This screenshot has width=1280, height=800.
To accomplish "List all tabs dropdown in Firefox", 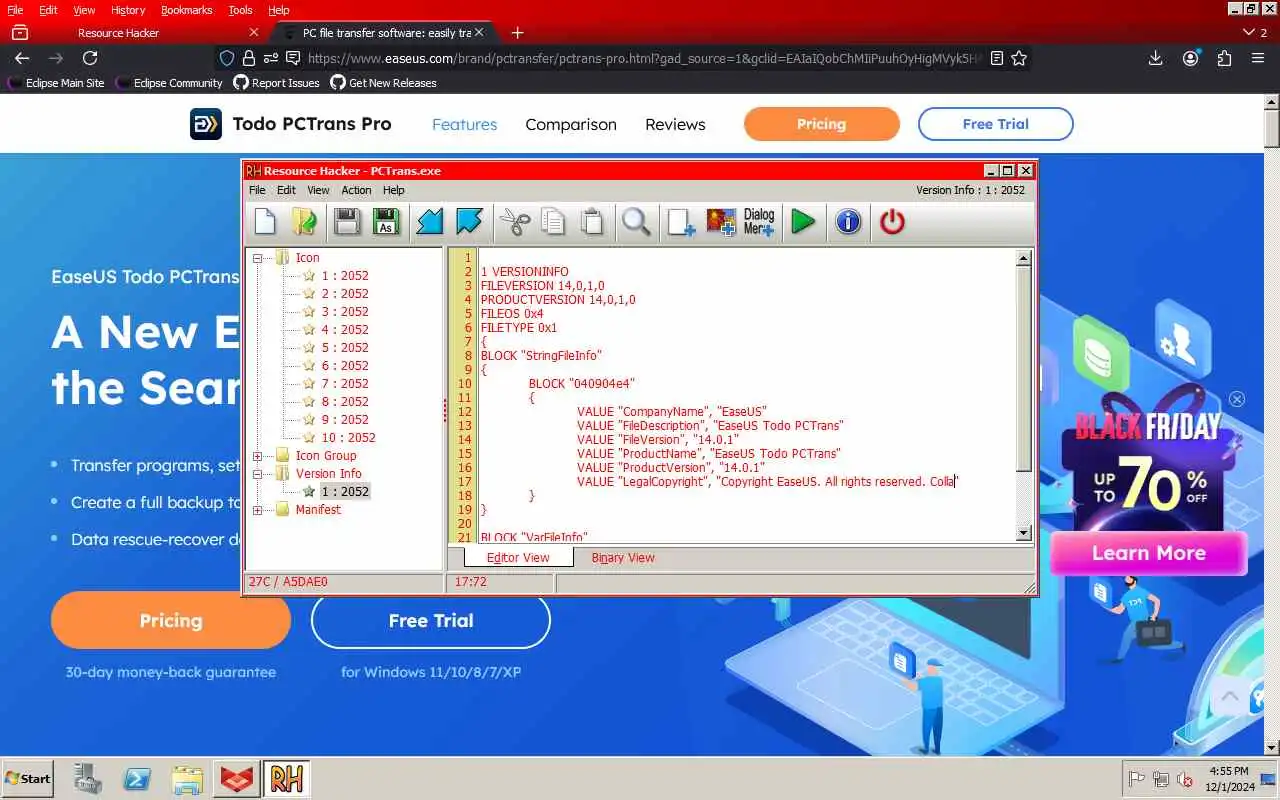I will [1254, 33].
